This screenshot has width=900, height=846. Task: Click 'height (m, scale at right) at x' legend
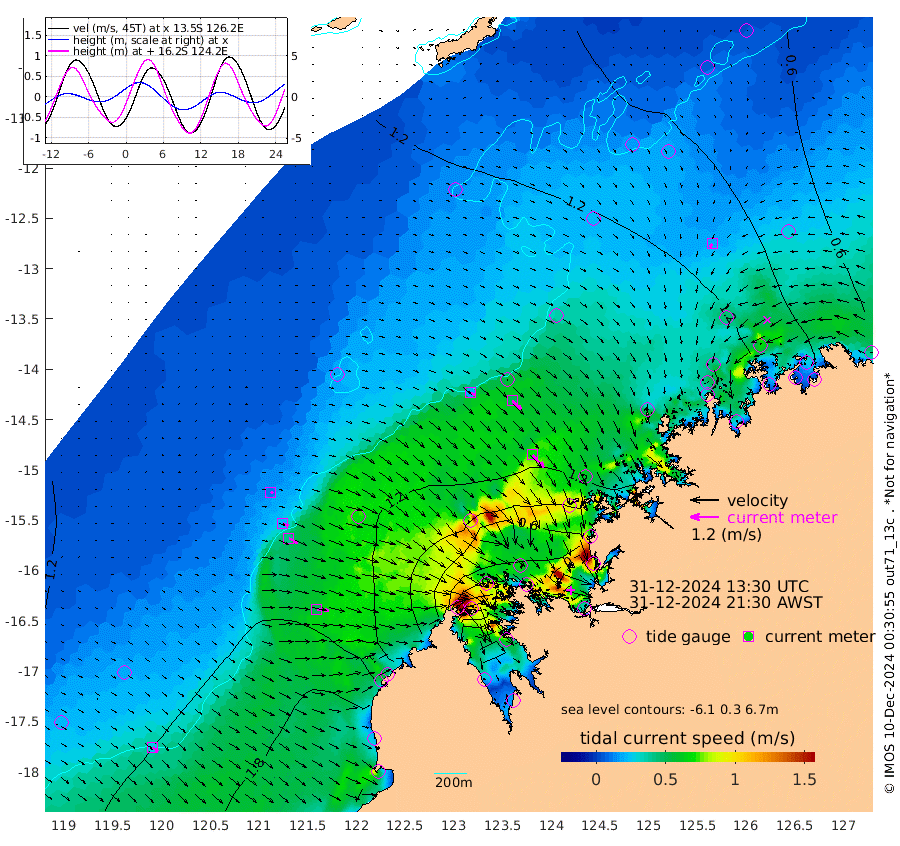point(150,40)
